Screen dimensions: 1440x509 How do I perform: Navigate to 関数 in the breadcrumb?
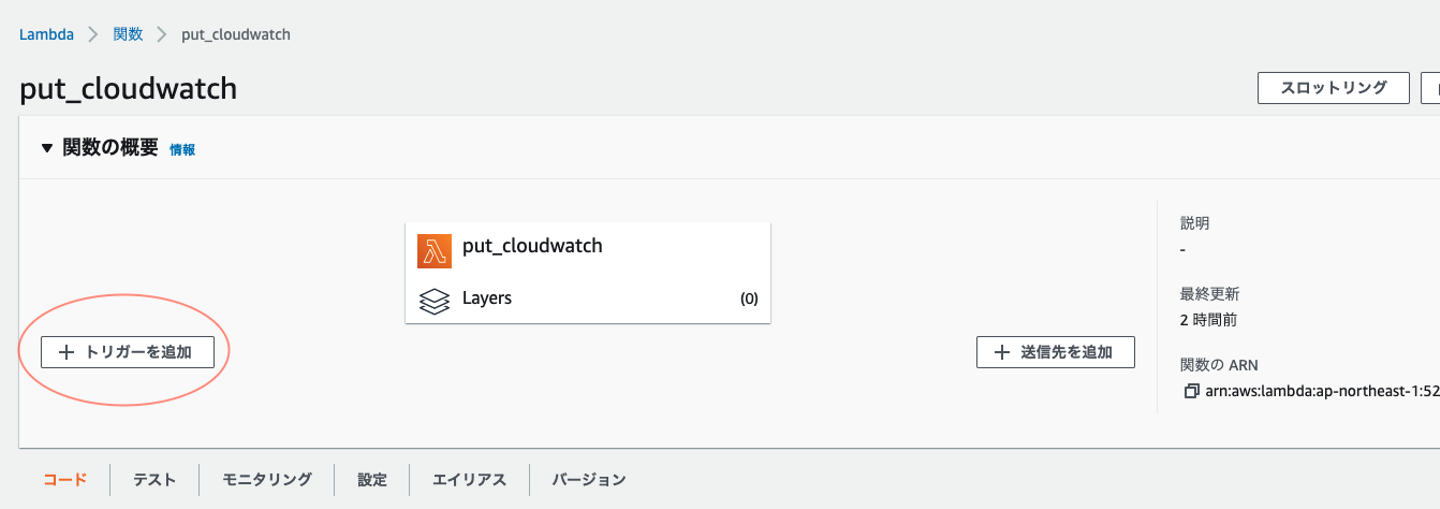point(128,34)
